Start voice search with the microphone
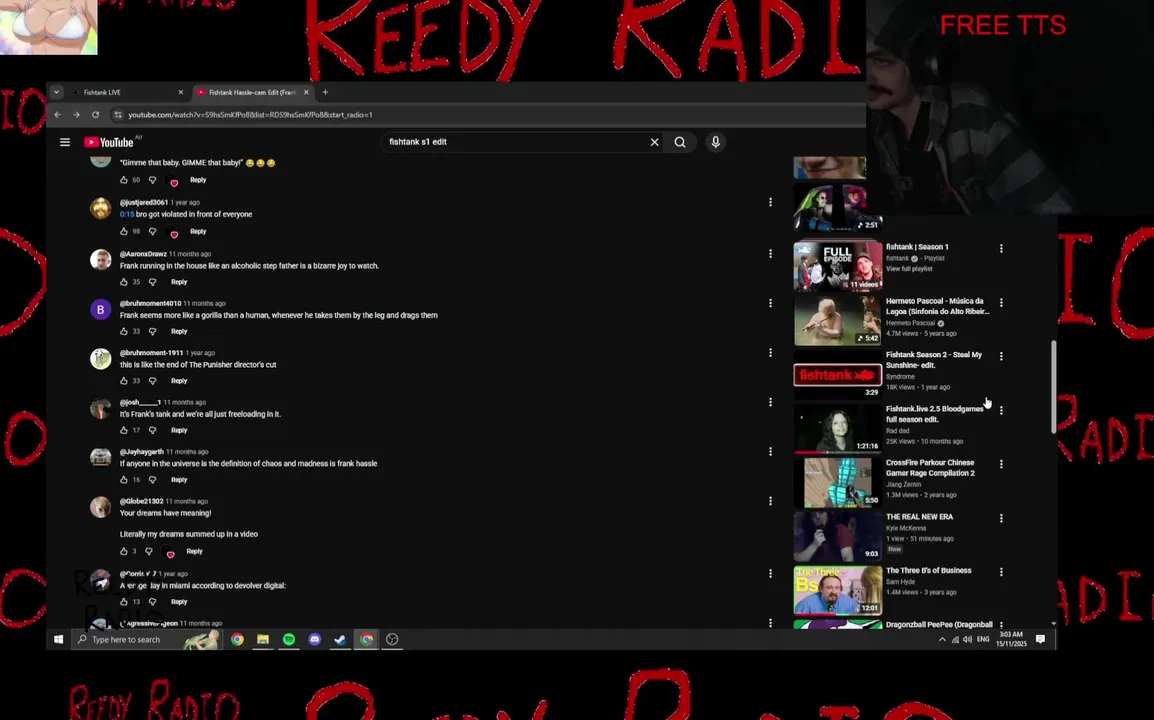The width and height of the screenshot is (1154, 720). coord(715,142)
